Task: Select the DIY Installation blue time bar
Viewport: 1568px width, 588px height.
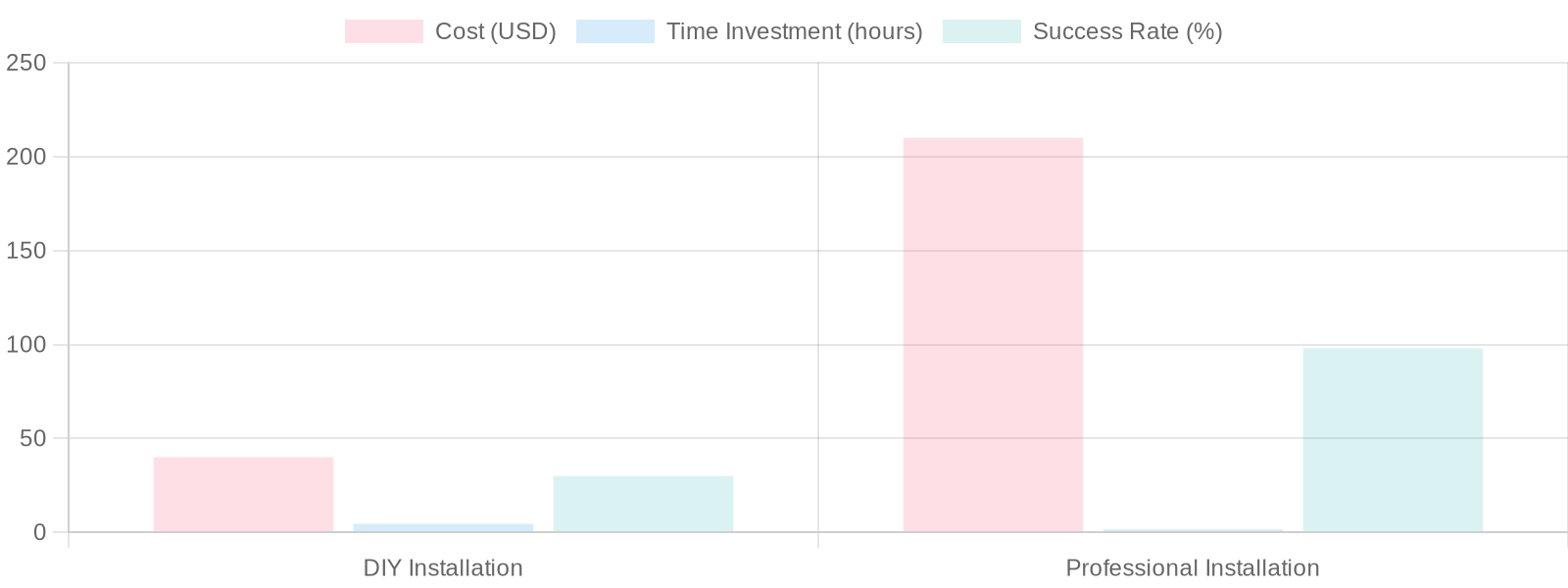Action: pyautogui.click(x=443, y=528)
